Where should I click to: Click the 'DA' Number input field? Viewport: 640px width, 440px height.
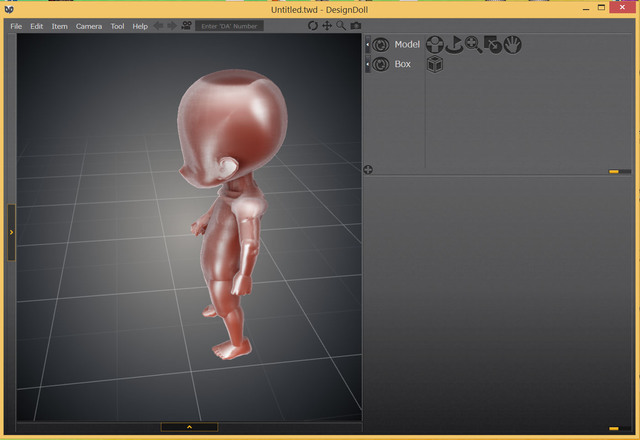(229, 26)
